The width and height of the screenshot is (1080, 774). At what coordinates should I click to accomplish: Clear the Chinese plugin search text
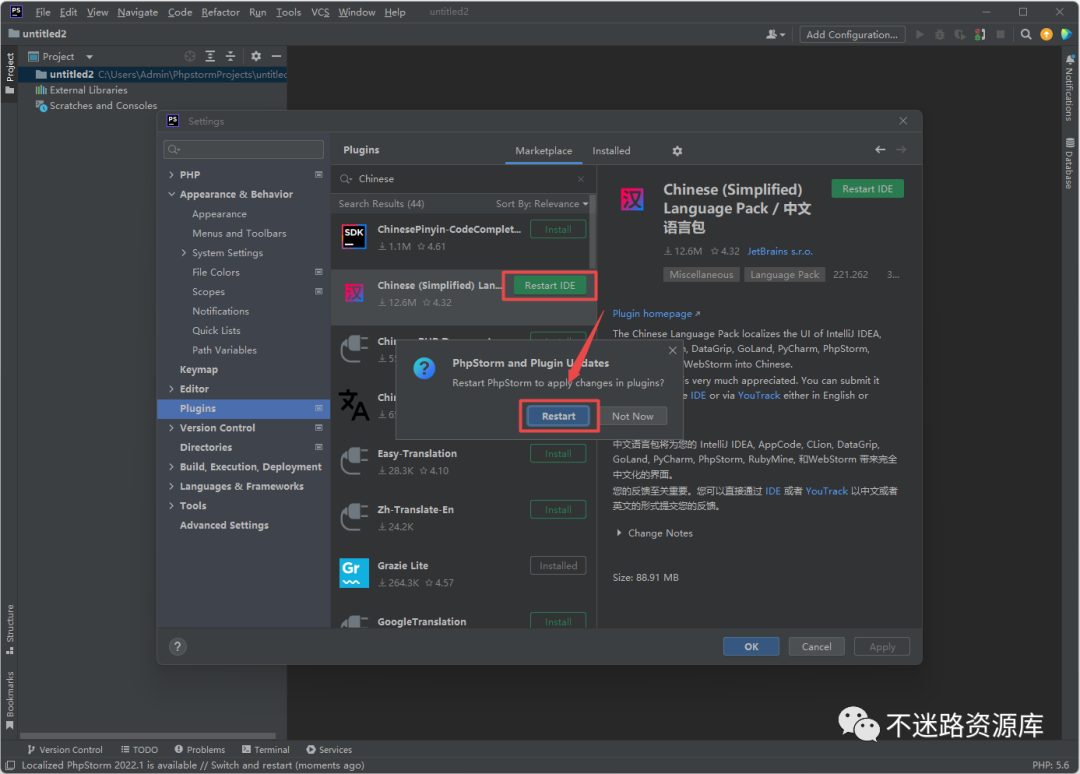click(x=581, y=179)
